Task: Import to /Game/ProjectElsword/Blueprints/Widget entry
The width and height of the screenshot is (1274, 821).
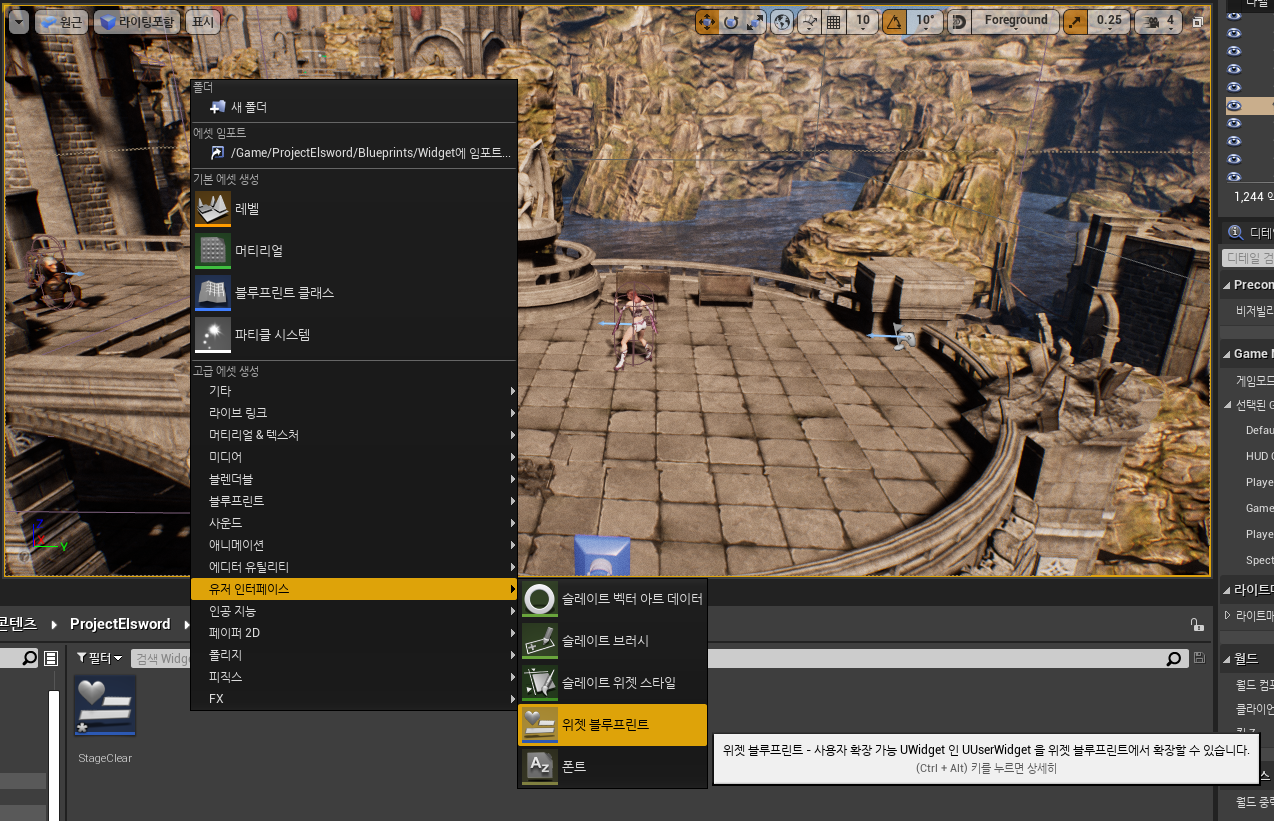Action: 354,153
